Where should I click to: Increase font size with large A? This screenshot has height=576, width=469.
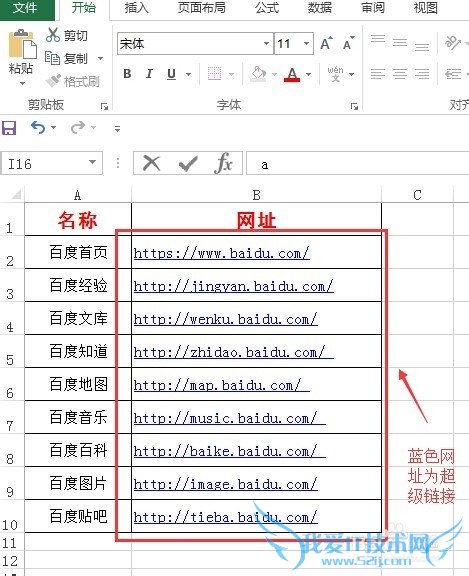pos(326,43)
